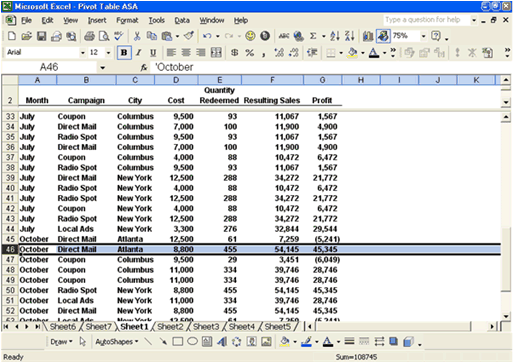Toggle Underline formatting button
Viewport: 515px width, 364px height.
pos(153,53)
